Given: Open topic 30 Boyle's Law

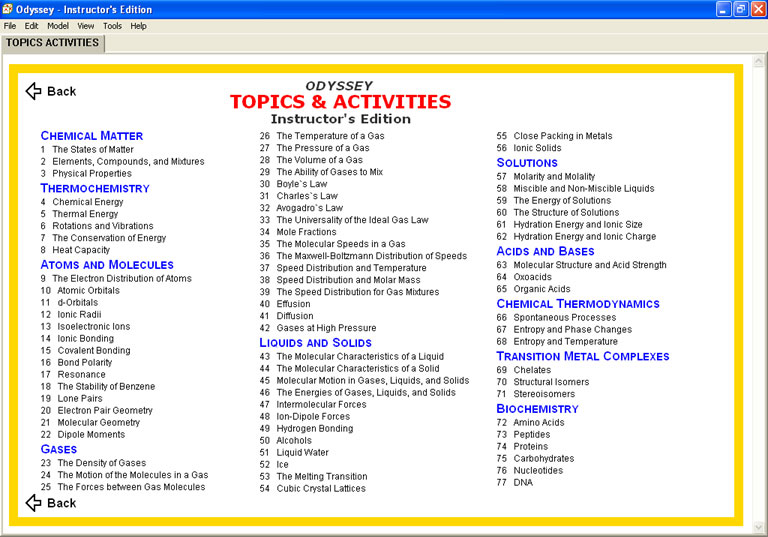Looking at the screenshot, I should coord(293,184).
